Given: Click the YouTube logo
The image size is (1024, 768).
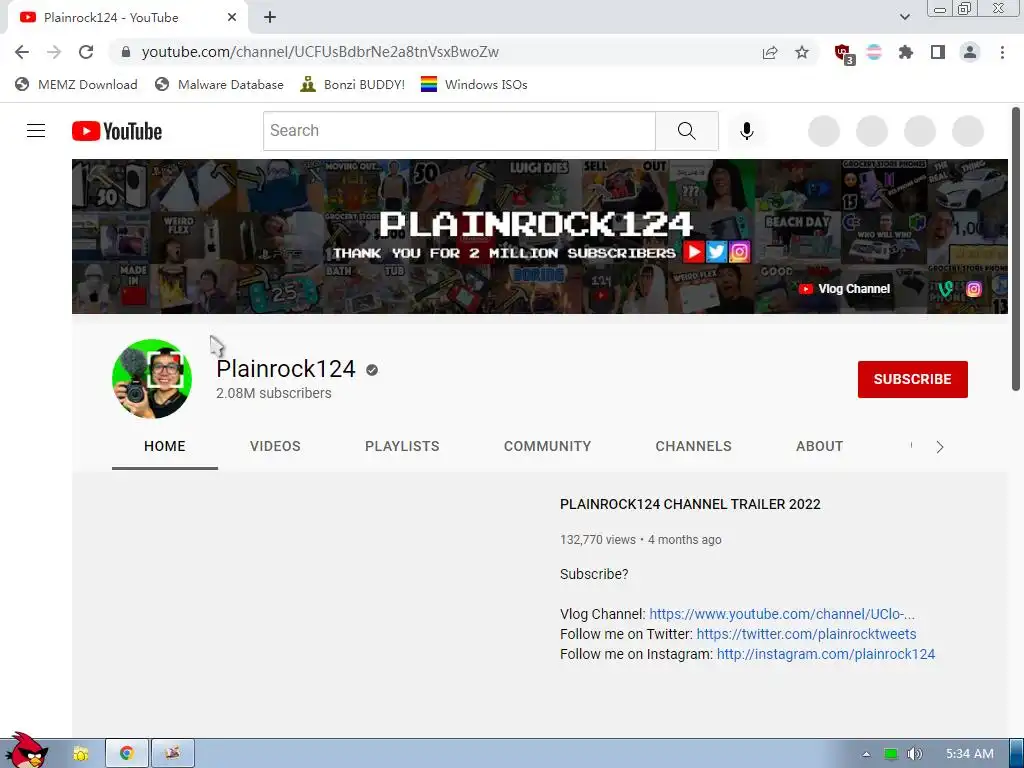Looking at the screenshot, I should pos(117,131).
